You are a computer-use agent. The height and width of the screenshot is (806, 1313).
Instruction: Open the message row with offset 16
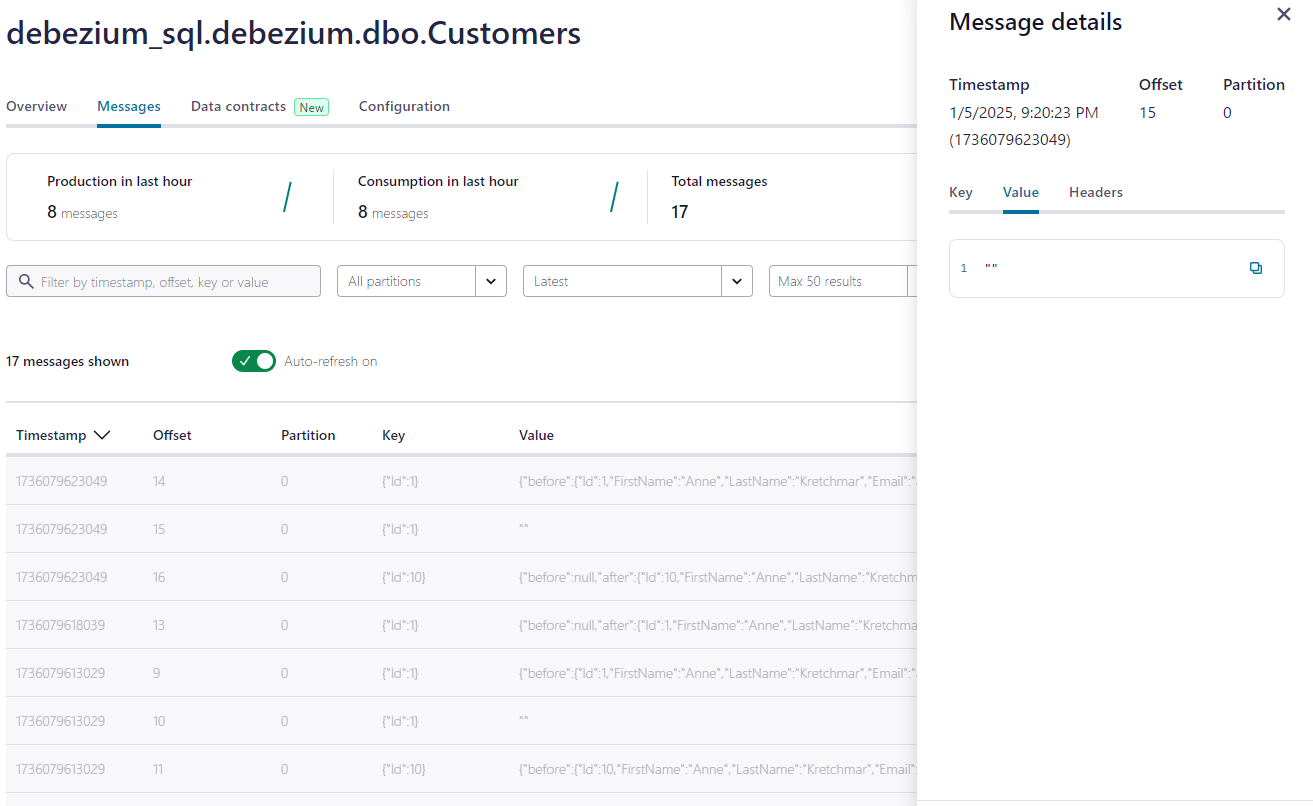click(x=400, y=577)
